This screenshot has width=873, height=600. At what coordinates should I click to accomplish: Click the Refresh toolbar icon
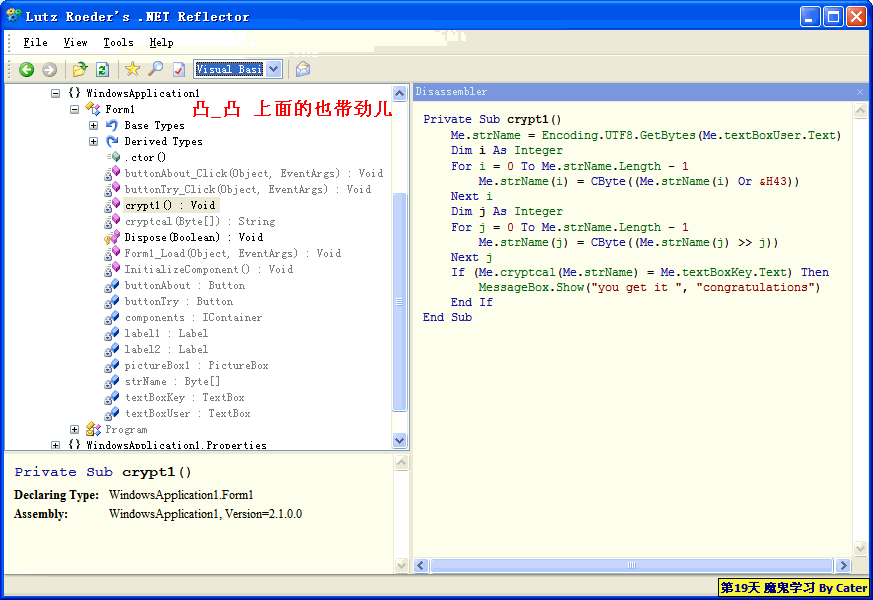click(102, 70)
